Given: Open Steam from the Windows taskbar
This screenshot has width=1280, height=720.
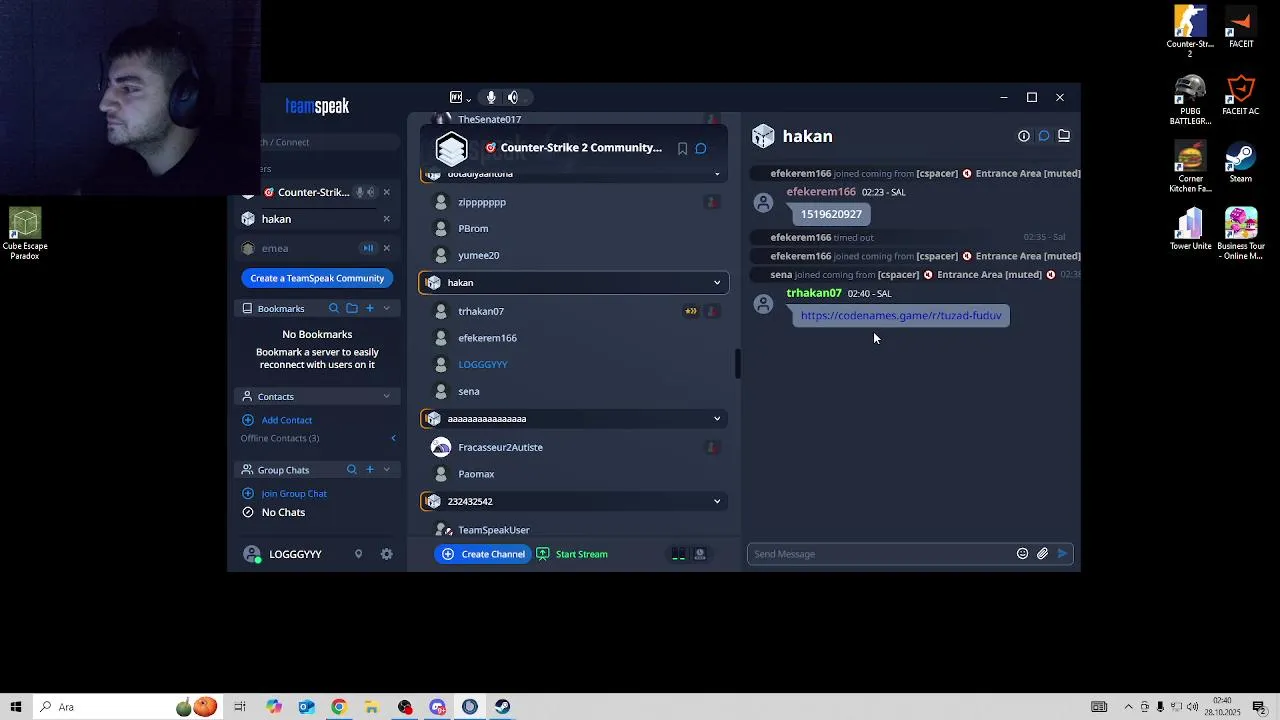Looking at the screenshot, I should tap(502, 707).
